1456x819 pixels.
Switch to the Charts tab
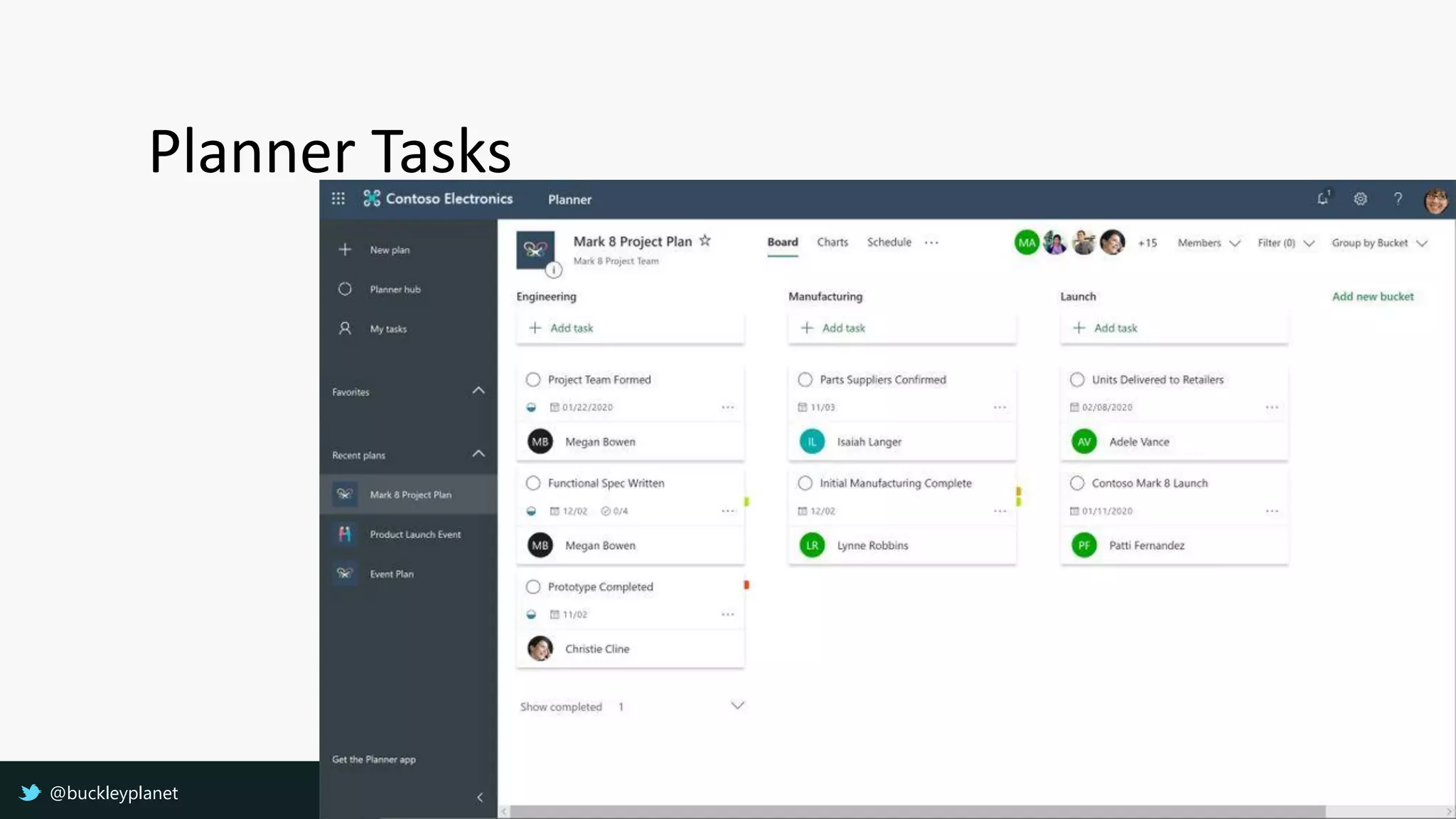click(x=833, y=242)
